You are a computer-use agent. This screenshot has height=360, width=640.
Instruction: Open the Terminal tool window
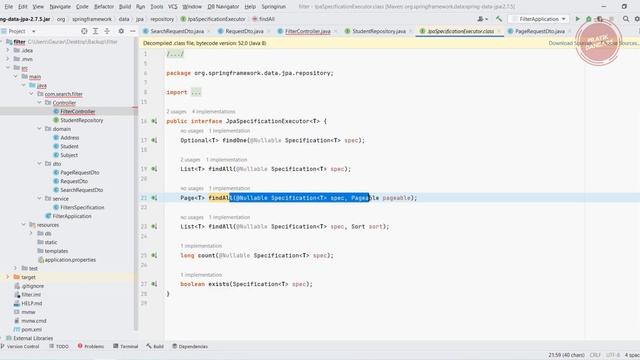tap(126, 347)
